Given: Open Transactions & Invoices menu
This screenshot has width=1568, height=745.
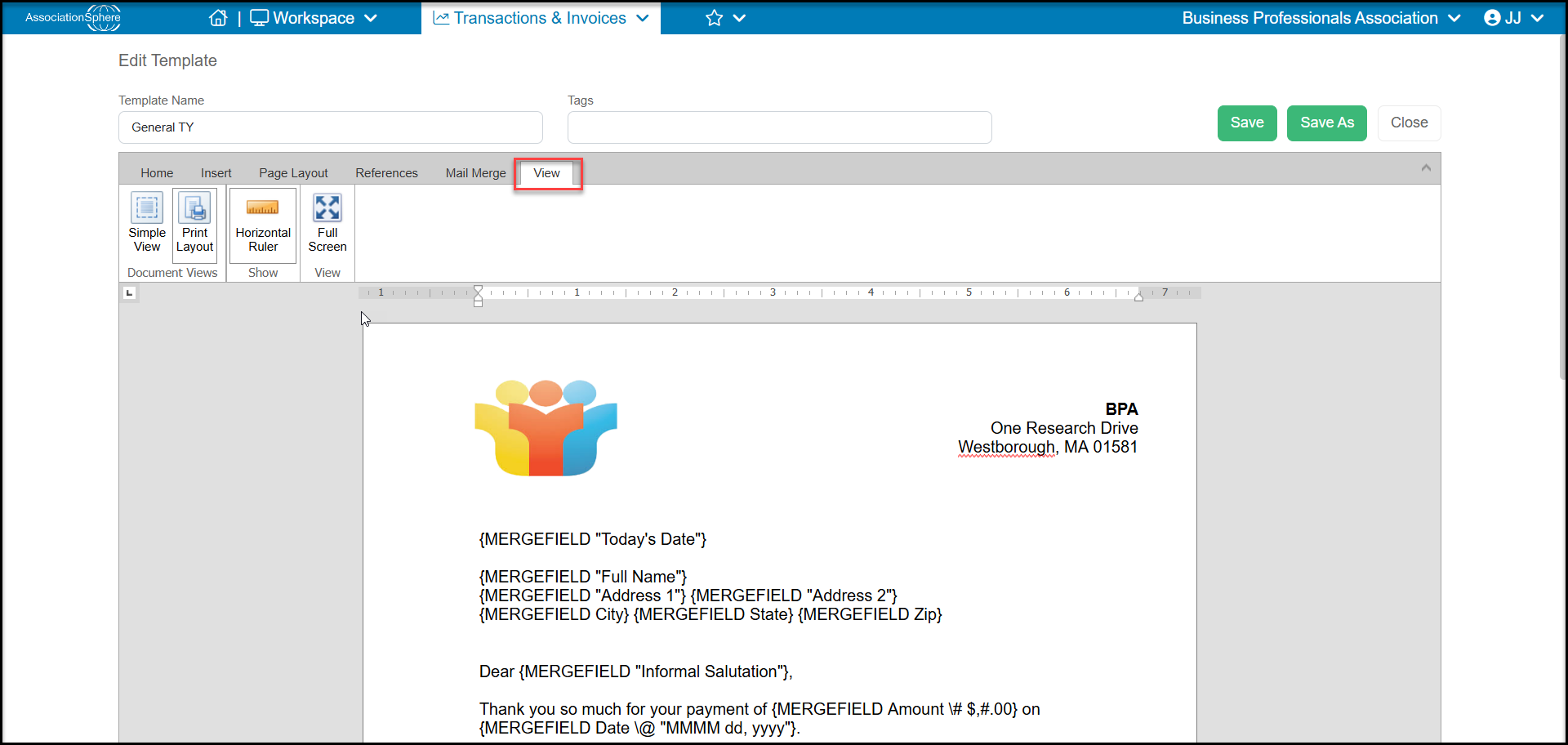Looking at the screenshot, I should [x=541, y=18].
